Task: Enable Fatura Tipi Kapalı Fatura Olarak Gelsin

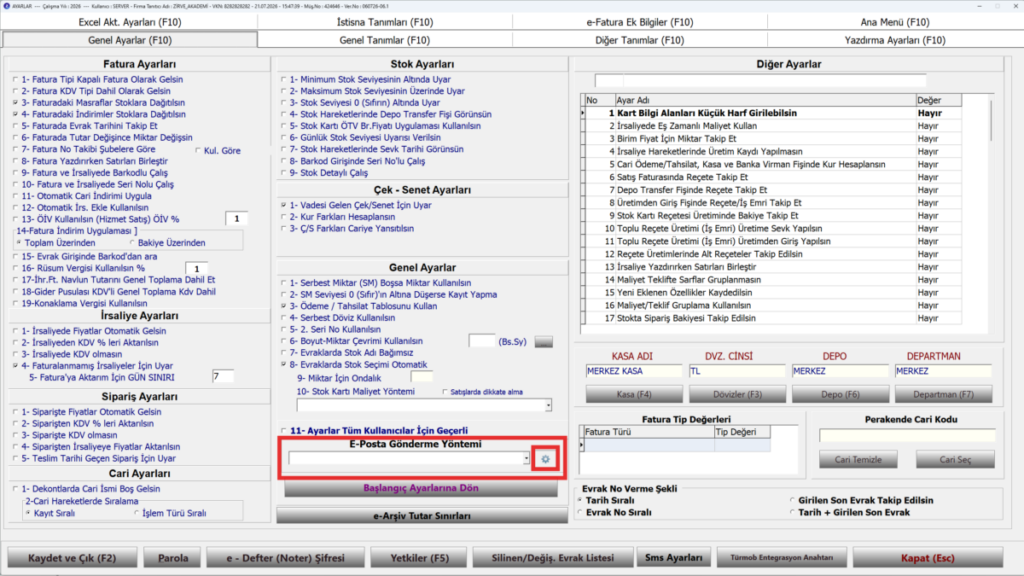Action: pos(16,80)
